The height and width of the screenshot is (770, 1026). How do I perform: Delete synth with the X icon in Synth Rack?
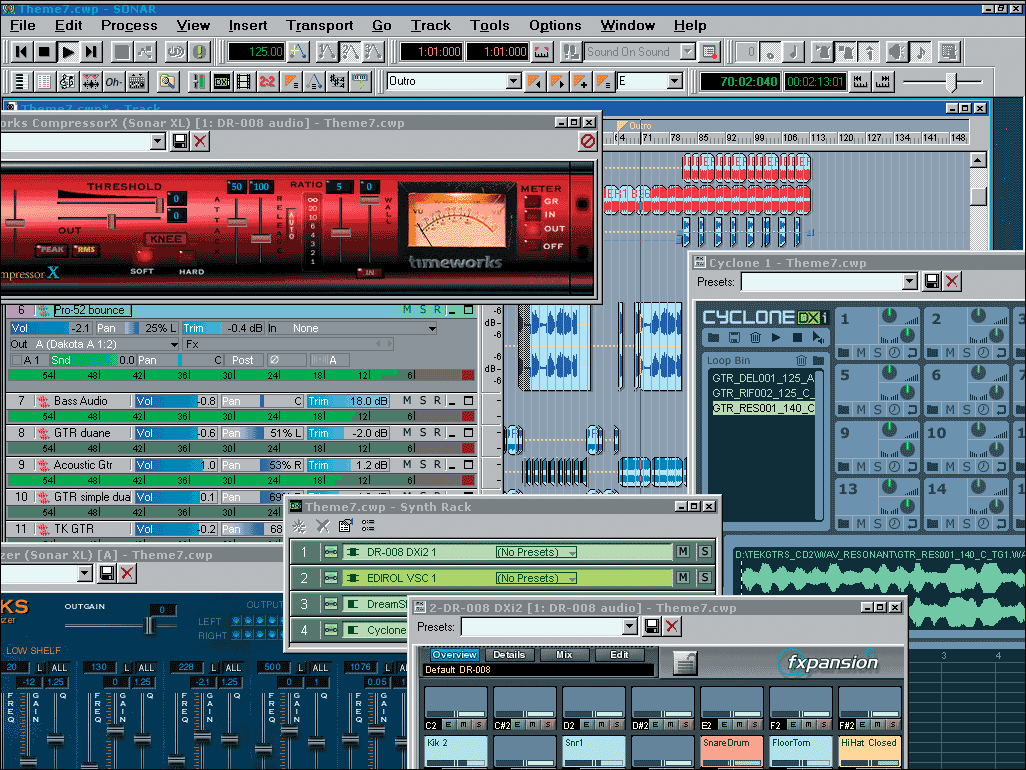323,526
